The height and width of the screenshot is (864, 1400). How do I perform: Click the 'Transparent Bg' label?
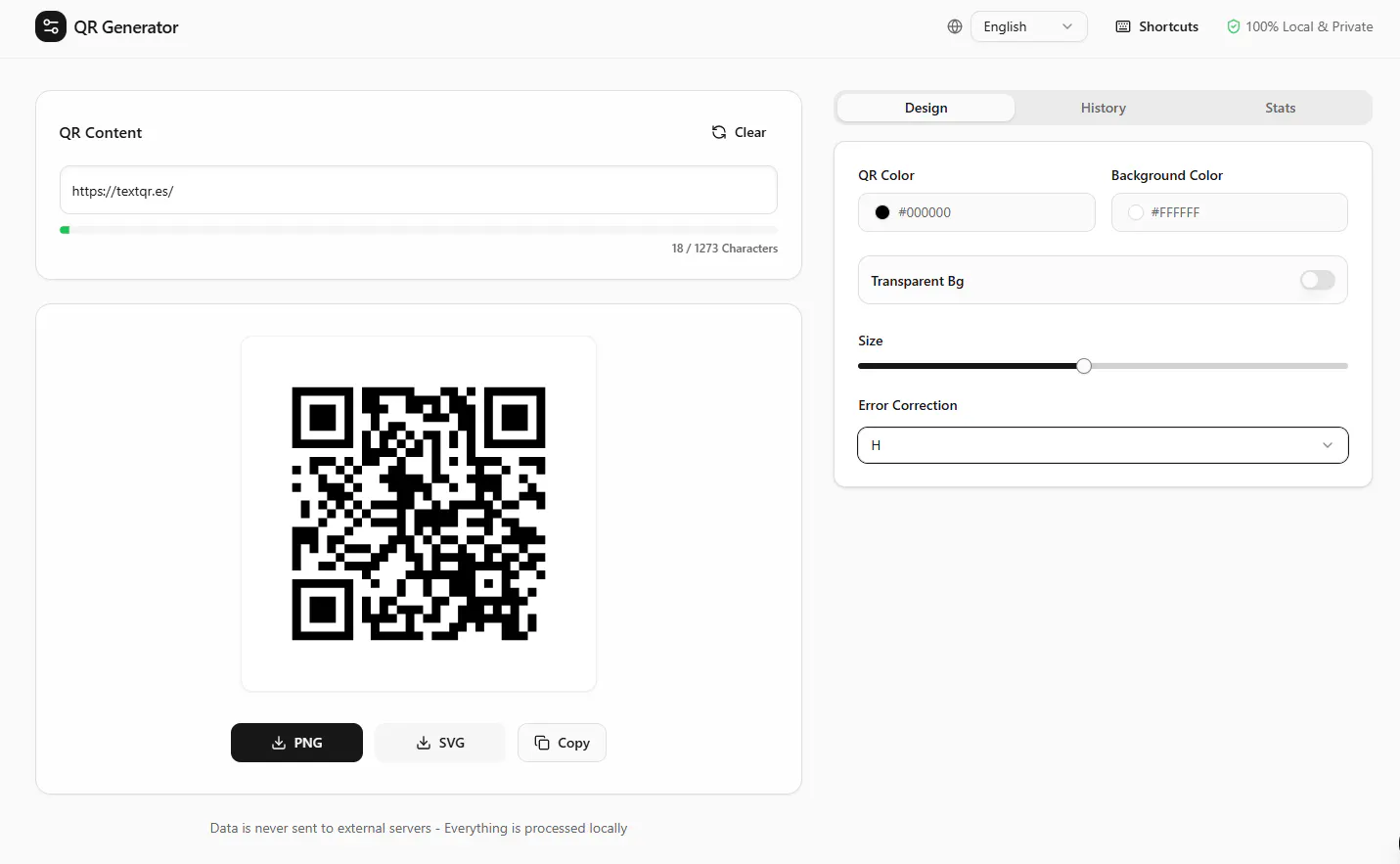tap(918, 281)
